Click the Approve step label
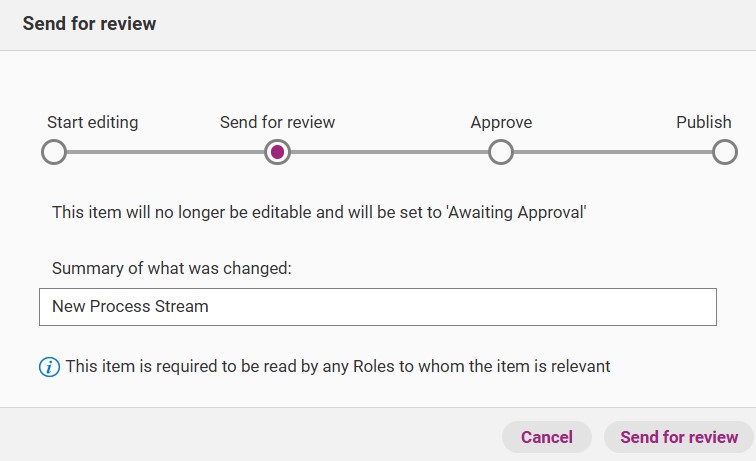The height and width of the screenshot is (461, 756). [501, 122]
